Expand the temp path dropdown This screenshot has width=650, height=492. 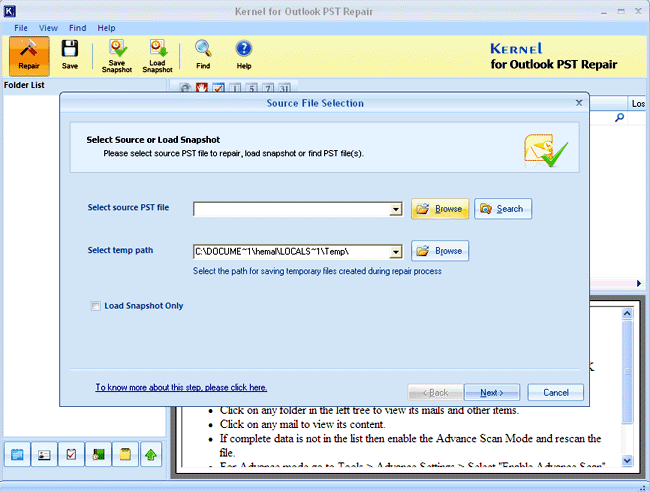pos(396,252)
